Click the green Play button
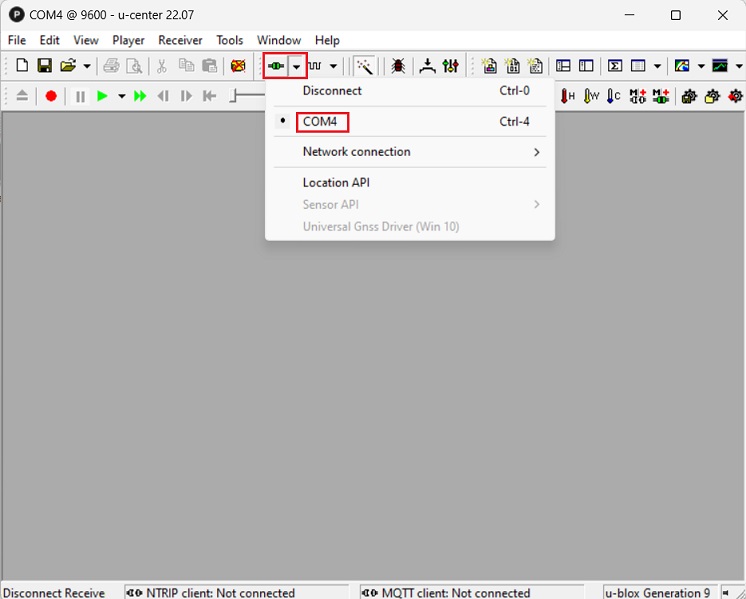This screenshot has width=746, height=599. tap(102, 96)
